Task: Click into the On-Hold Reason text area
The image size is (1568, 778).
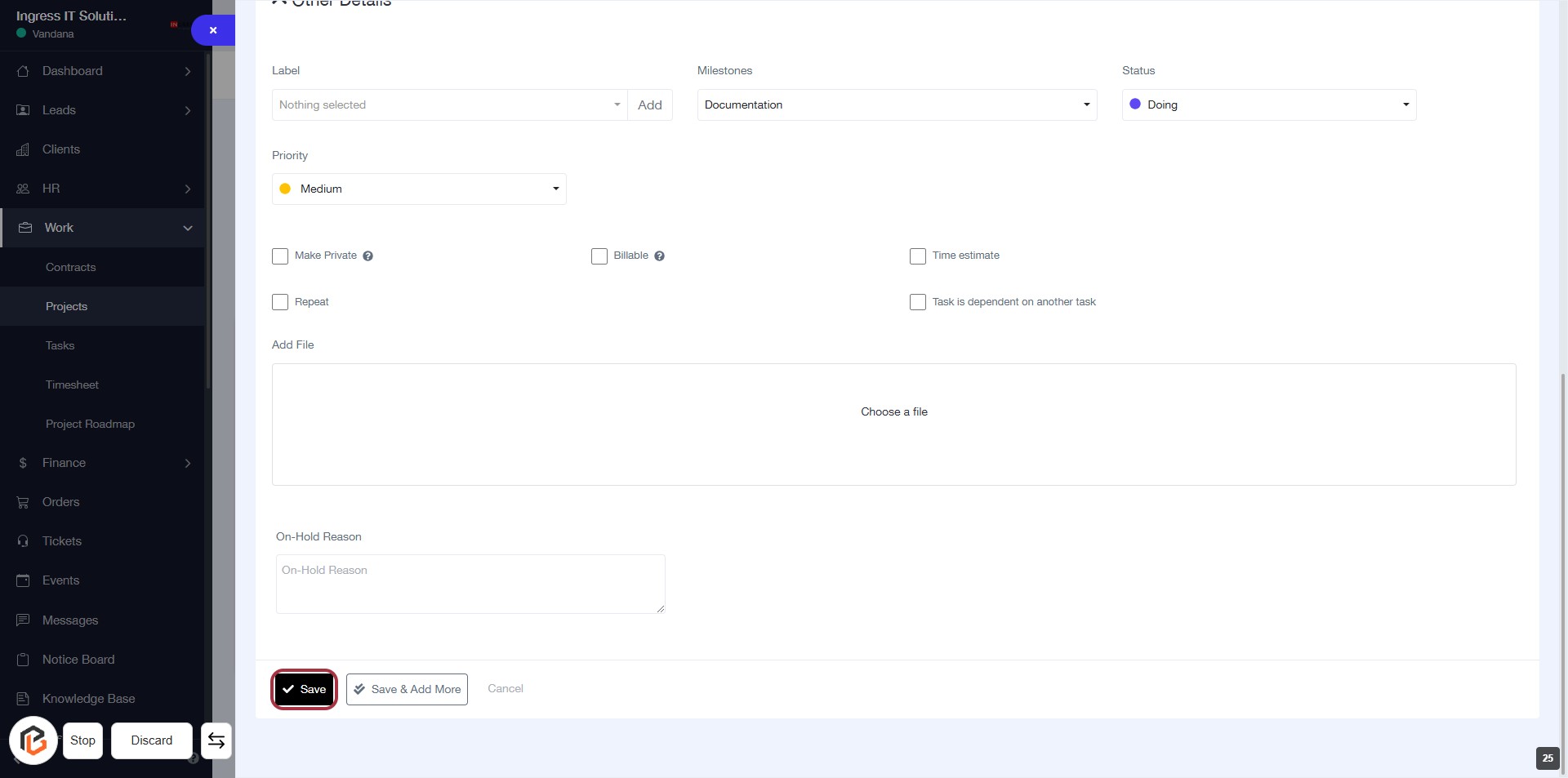Action: (x=470, y=584)
